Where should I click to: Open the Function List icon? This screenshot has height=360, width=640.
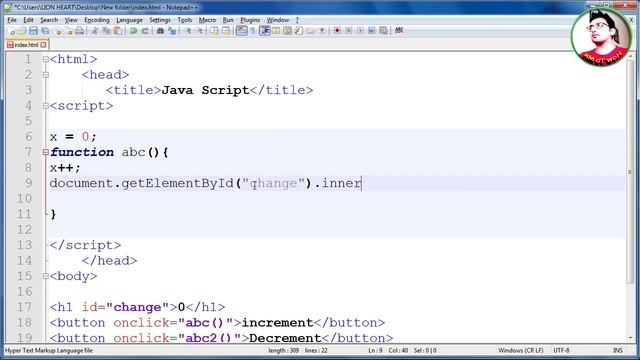click(299, 31)
